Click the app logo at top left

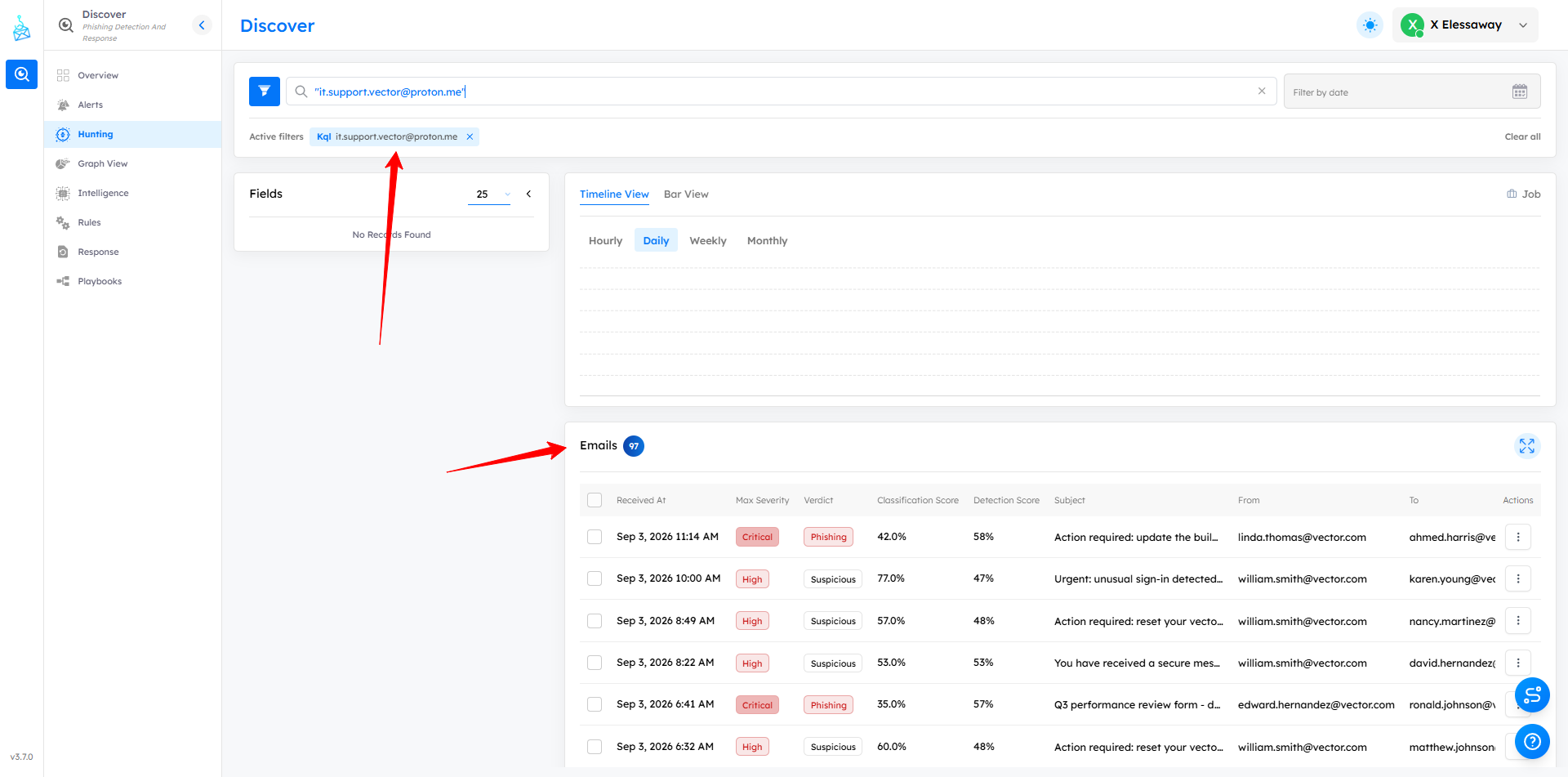tap(21, 29)
